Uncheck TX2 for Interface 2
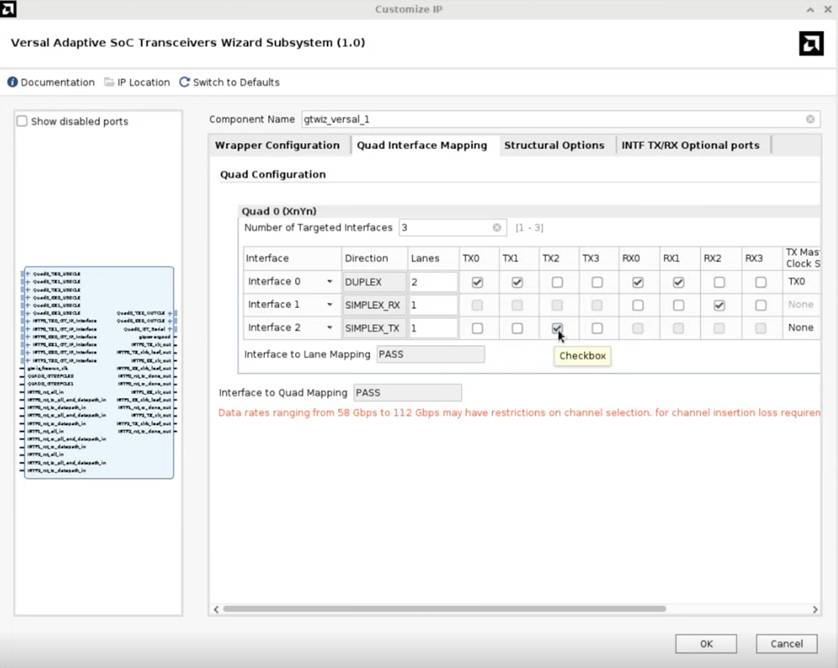This screenshot has height=668, width=838. click(x=557, y=328)
